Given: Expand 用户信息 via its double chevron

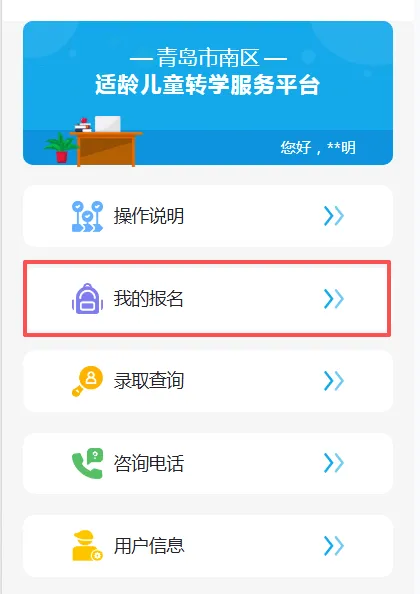Looking at the screenshot, I should tap(334, 546).
